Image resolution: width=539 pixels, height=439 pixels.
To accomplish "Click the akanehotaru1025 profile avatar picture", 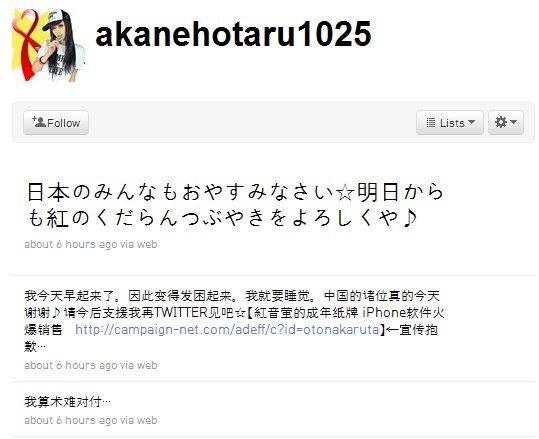I will click(x=48, y=45).
